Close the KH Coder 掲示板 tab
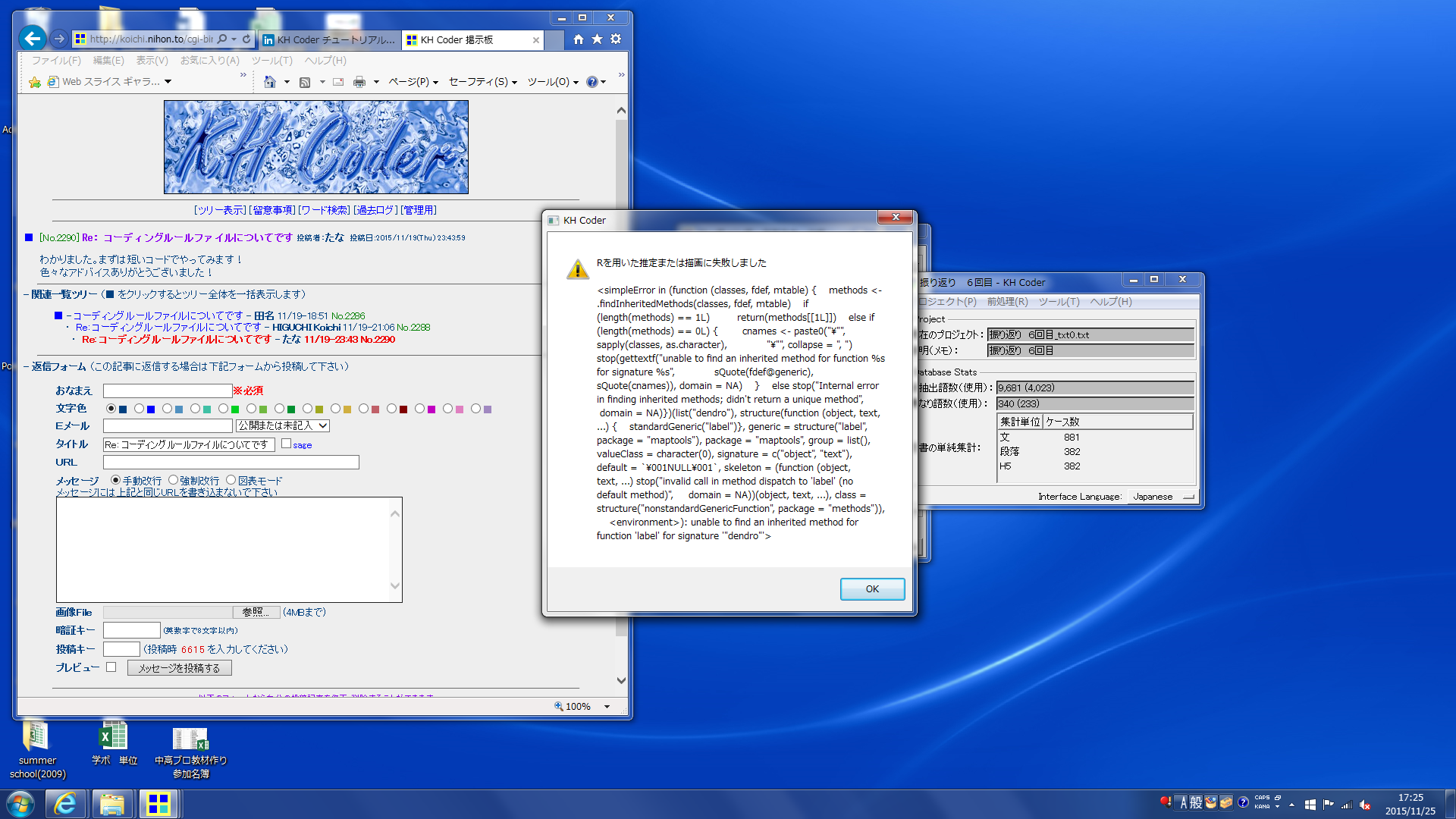1456x819 pixels. pos(536,40)
